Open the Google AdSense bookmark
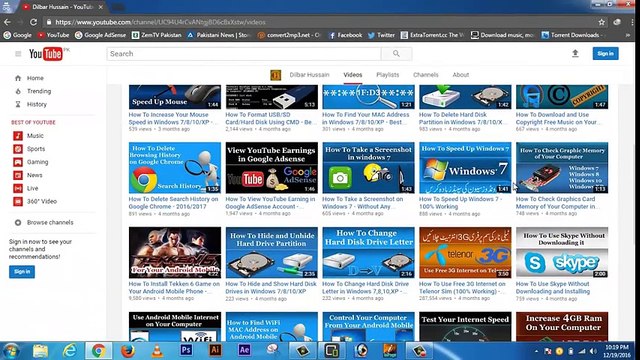This screenshot has width=640, height=360. (x=100, y=35)
